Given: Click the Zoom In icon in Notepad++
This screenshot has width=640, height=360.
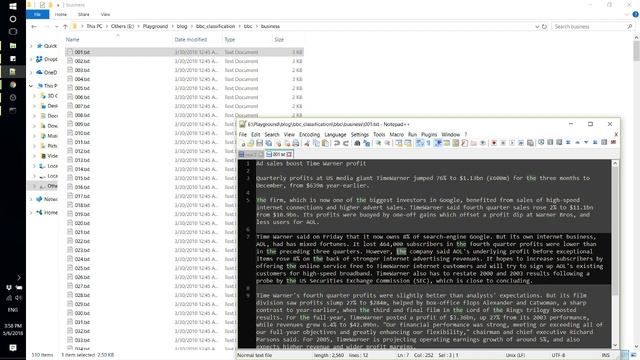Looking at the screenshot, I should pos(378,143).
